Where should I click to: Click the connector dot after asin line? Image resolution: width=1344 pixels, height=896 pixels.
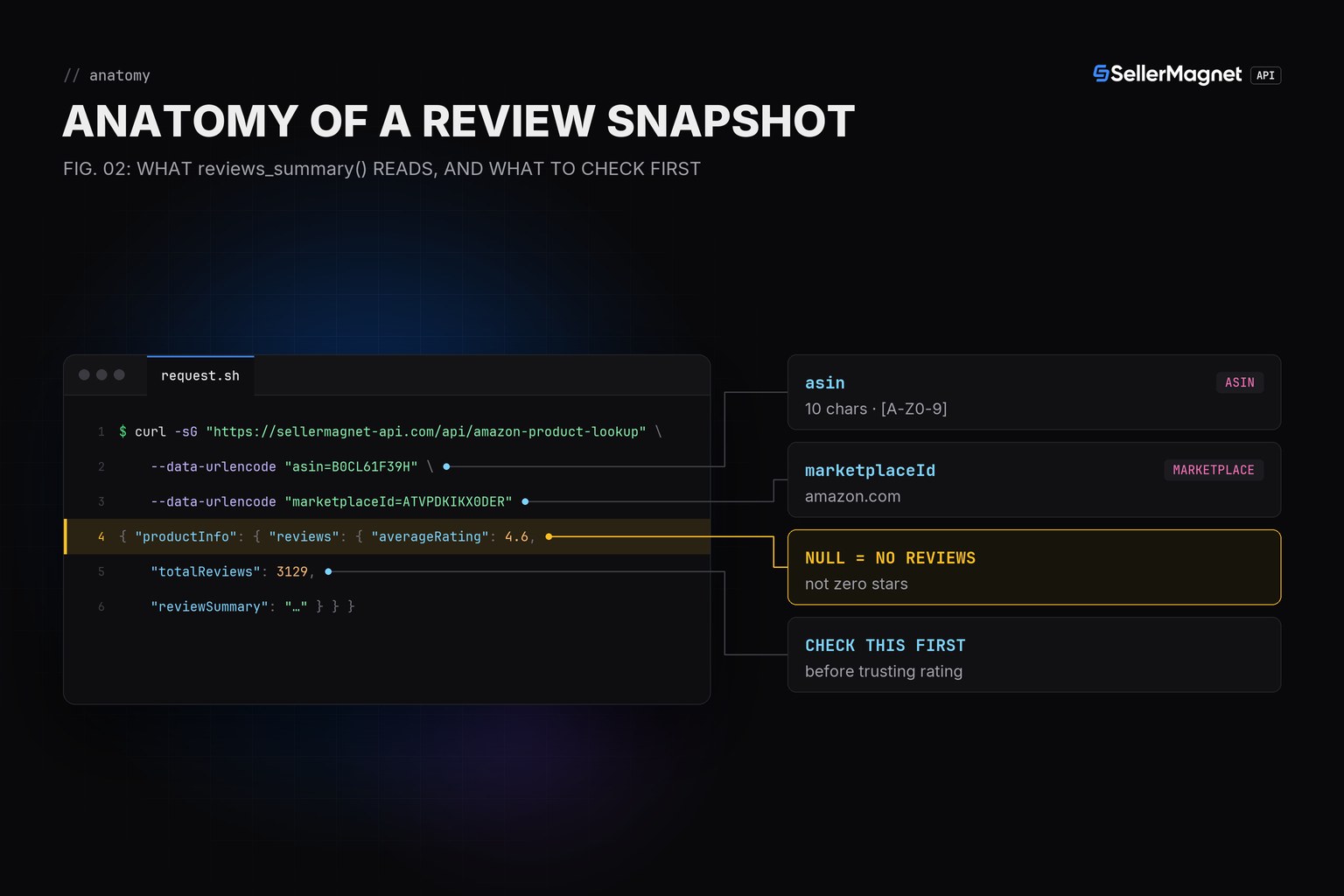pos(446,466)
